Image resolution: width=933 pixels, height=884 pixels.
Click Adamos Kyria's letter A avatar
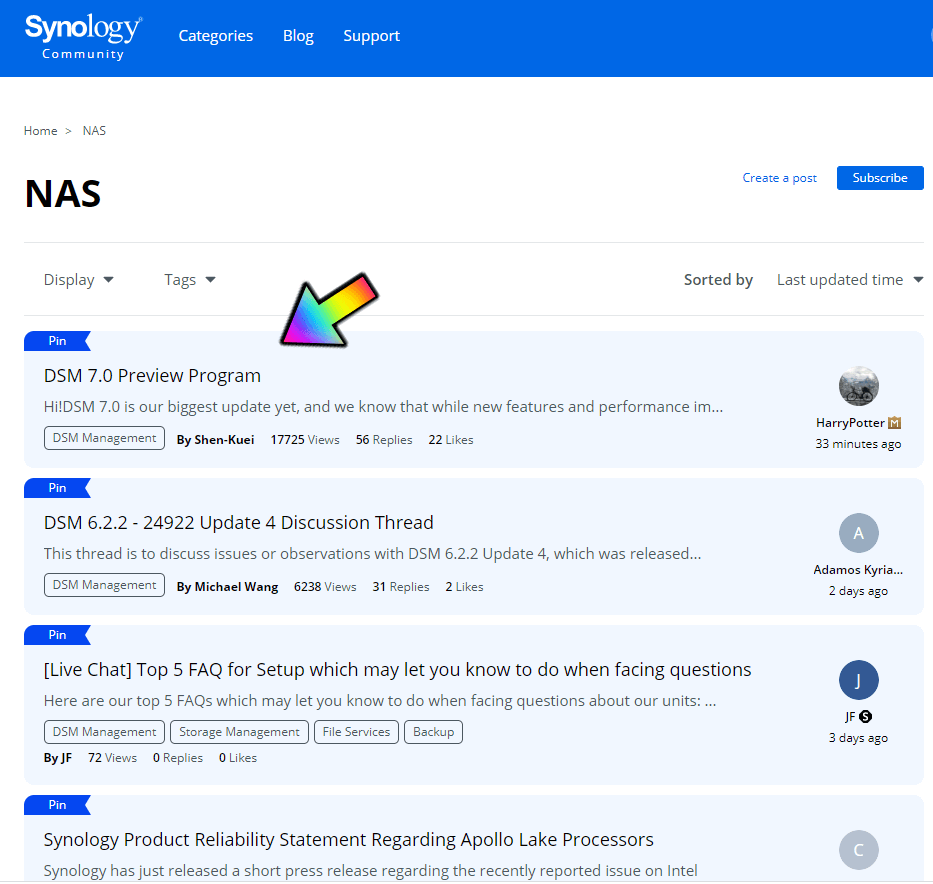(858, 533)
